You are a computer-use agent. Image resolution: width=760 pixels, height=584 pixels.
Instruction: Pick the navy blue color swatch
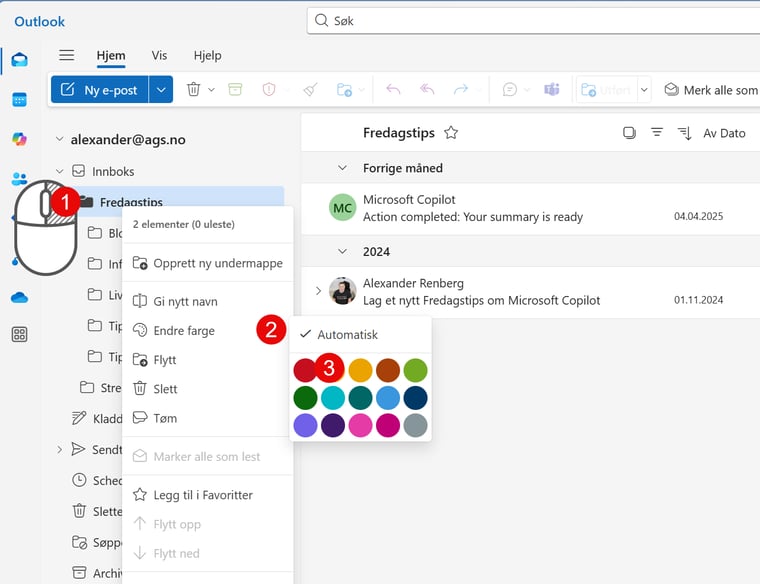tap(415, 398)
